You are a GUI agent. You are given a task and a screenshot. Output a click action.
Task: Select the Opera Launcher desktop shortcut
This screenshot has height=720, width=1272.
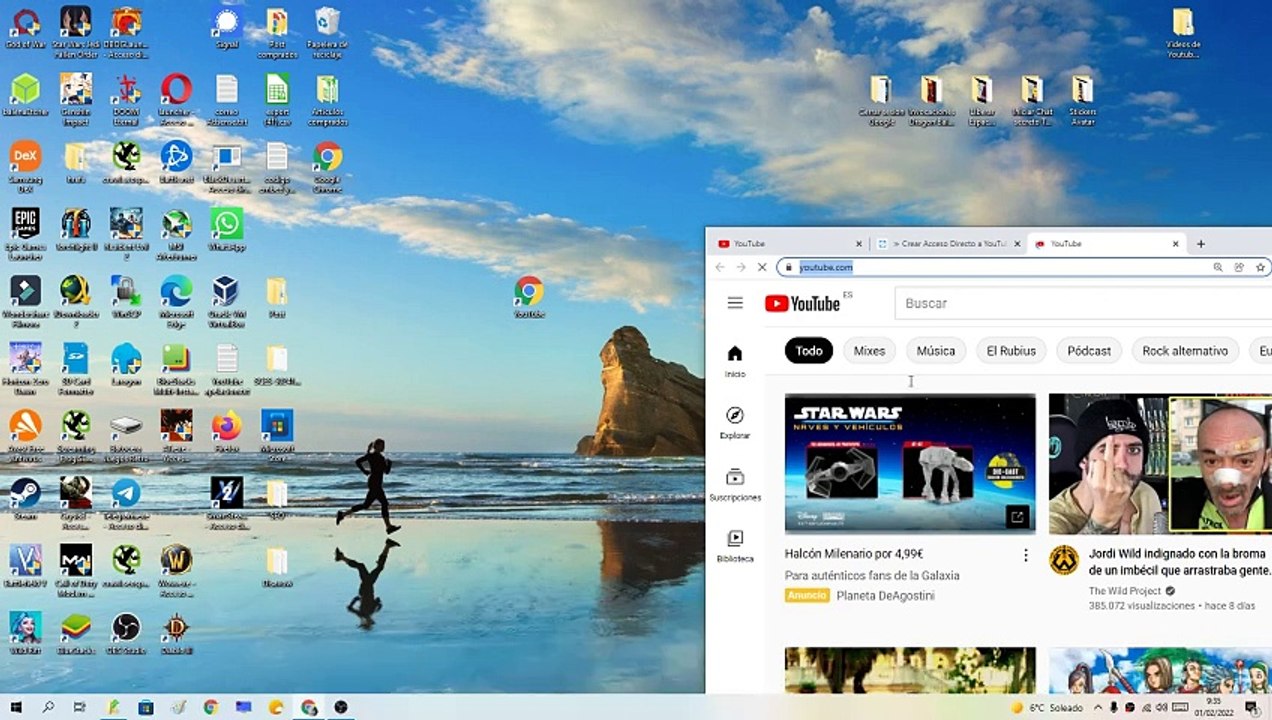(x=177, y=100)
